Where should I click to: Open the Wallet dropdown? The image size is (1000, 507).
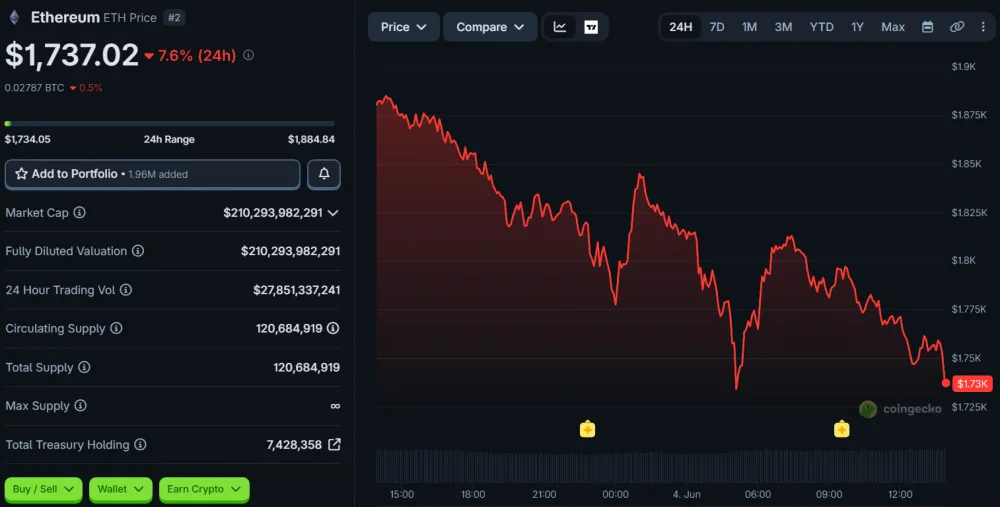tap(121, 489)
